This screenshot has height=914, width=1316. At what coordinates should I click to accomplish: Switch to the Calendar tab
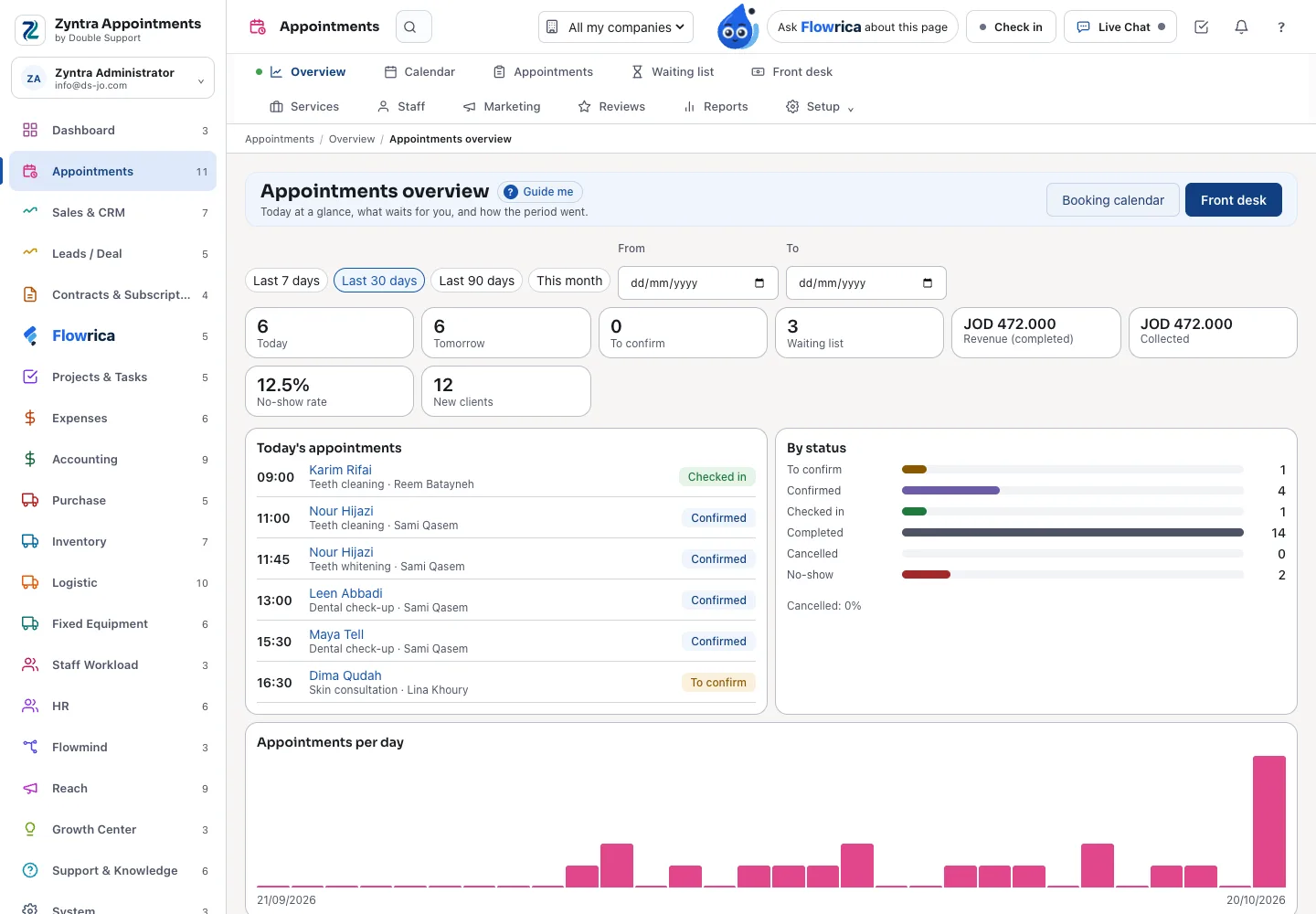tap(419, 72)
